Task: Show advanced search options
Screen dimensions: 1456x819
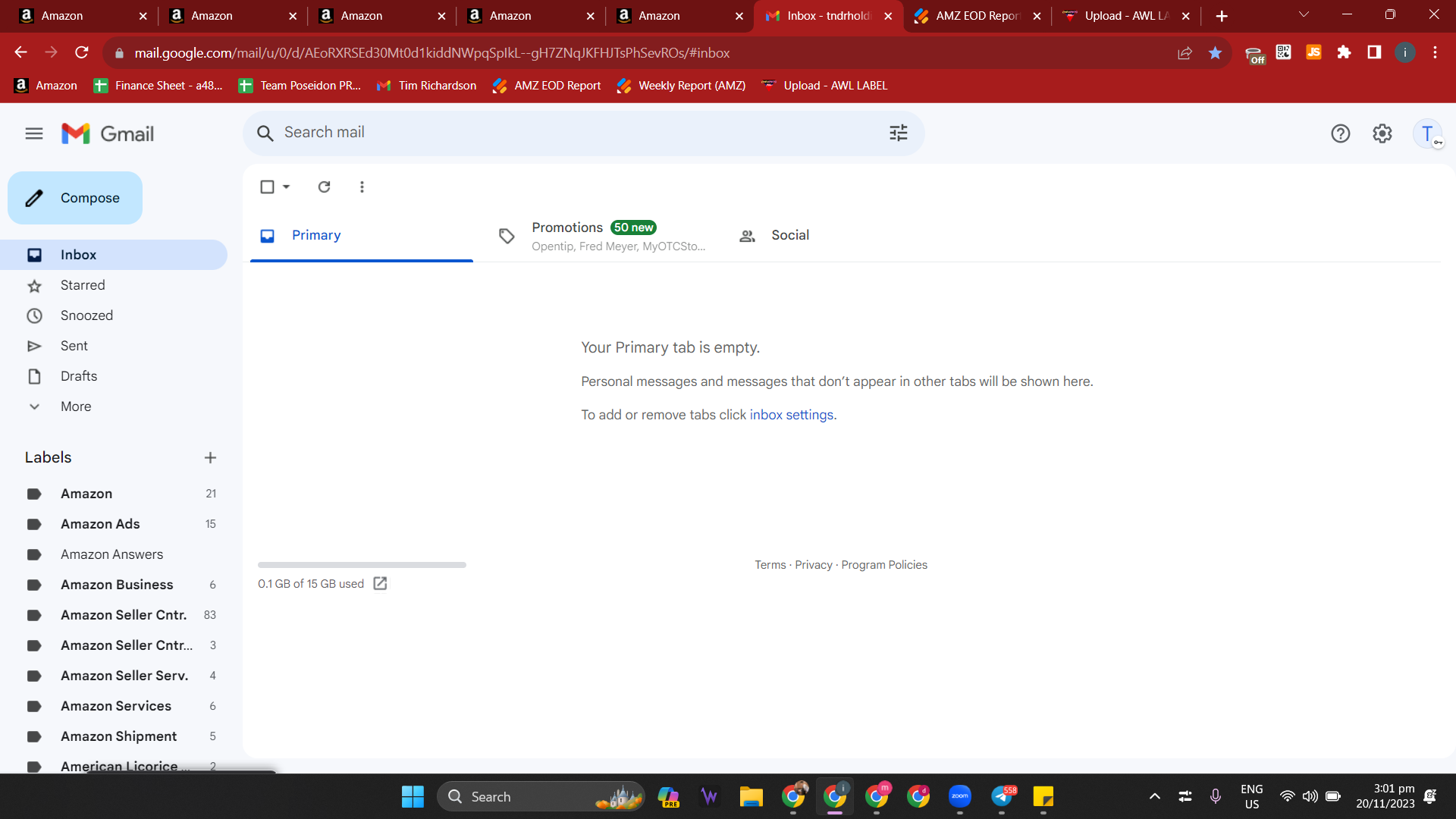Action: click(x=899, y=133)
